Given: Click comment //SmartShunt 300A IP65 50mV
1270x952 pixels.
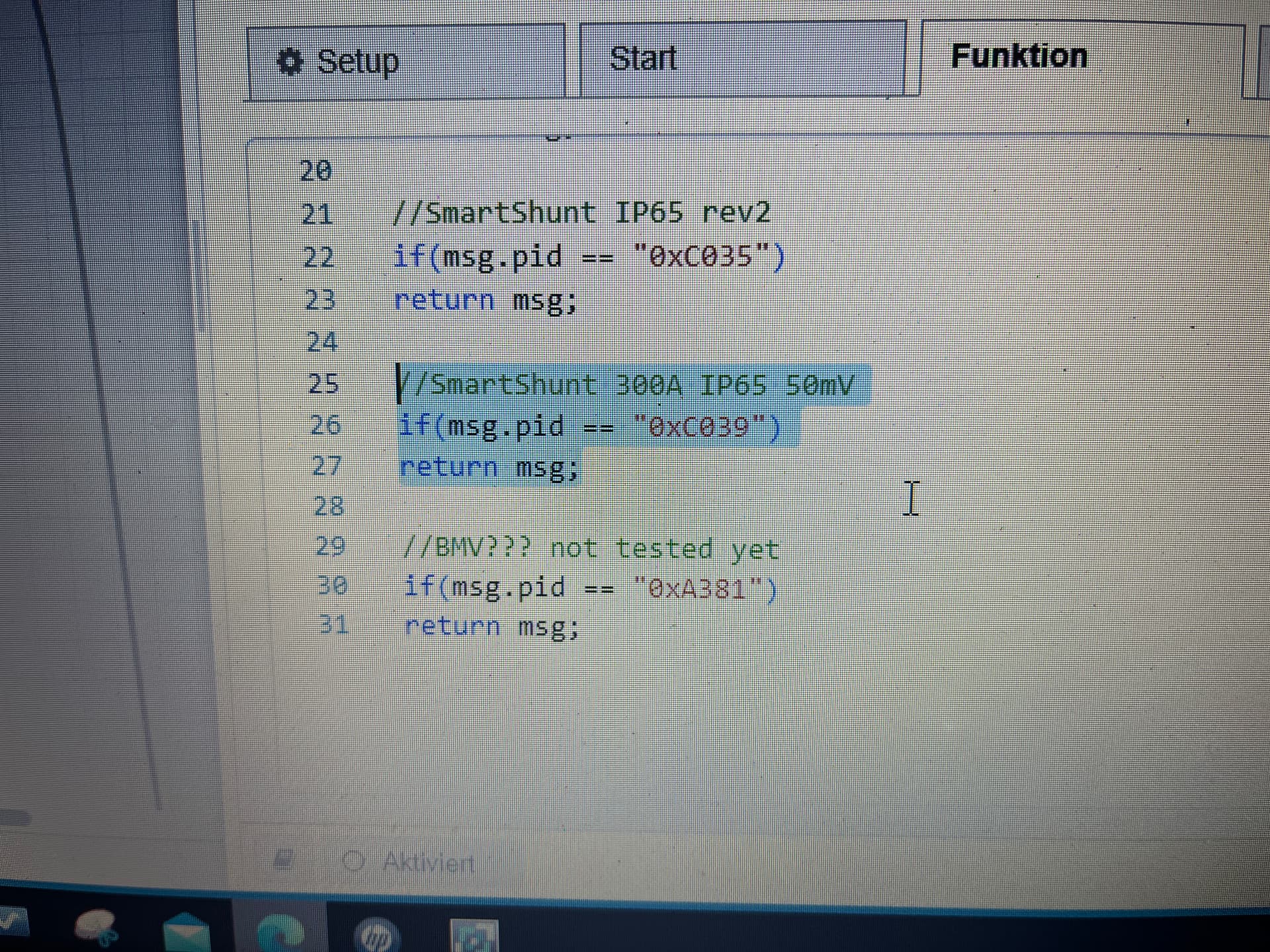Looking at the screenshot, I should tap(626, 384).
